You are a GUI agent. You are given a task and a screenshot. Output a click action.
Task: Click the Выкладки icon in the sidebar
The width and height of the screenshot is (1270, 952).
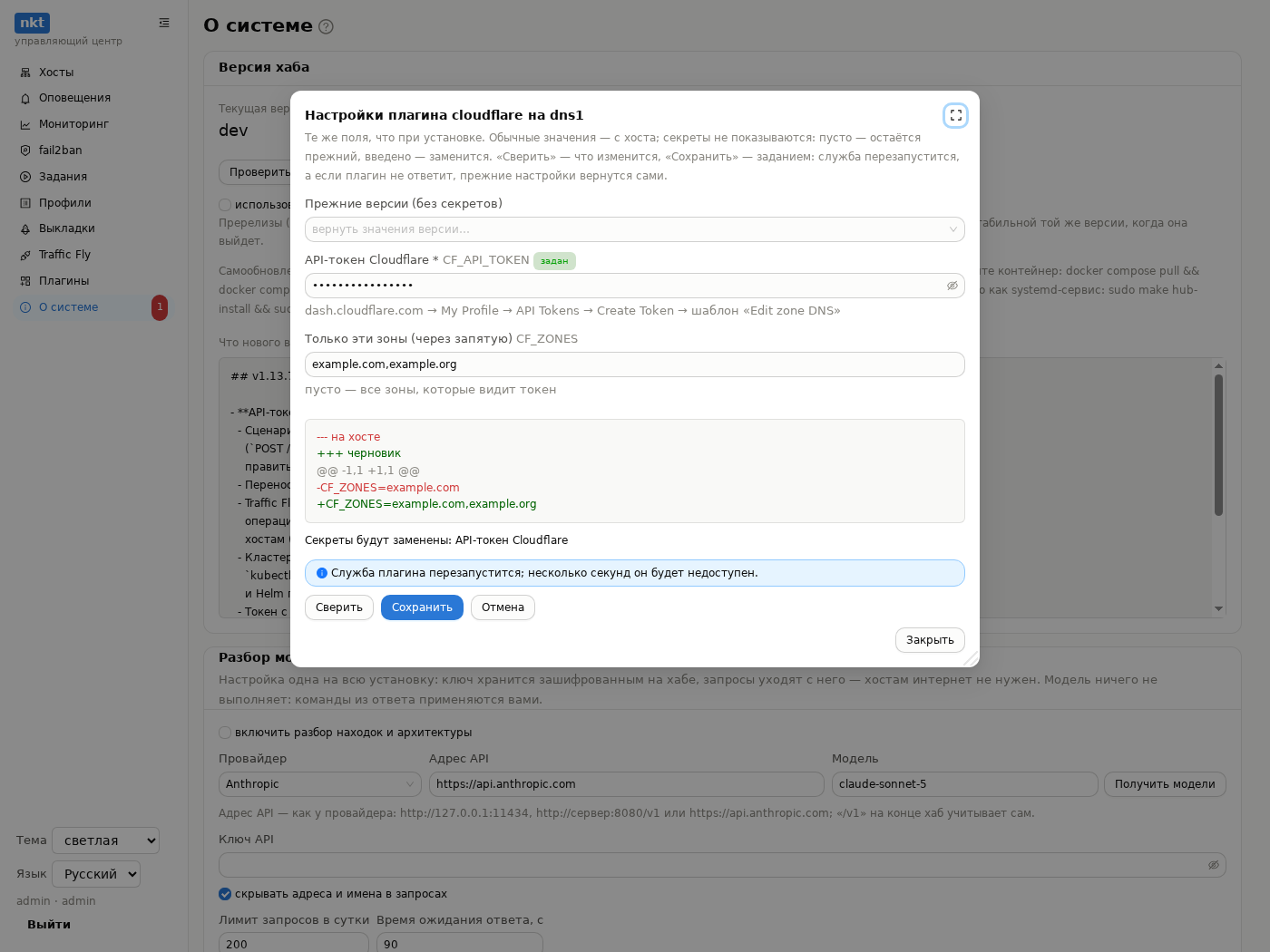25,228
